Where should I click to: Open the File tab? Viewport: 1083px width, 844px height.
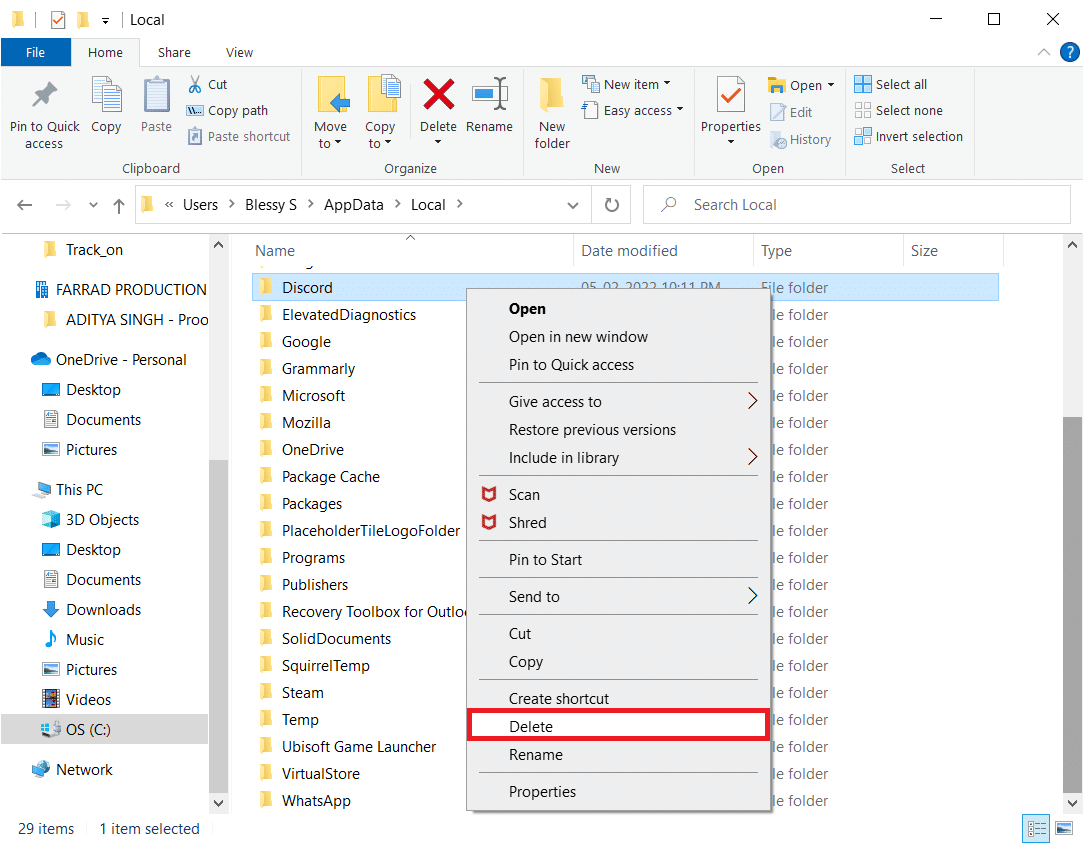[35, 52]
